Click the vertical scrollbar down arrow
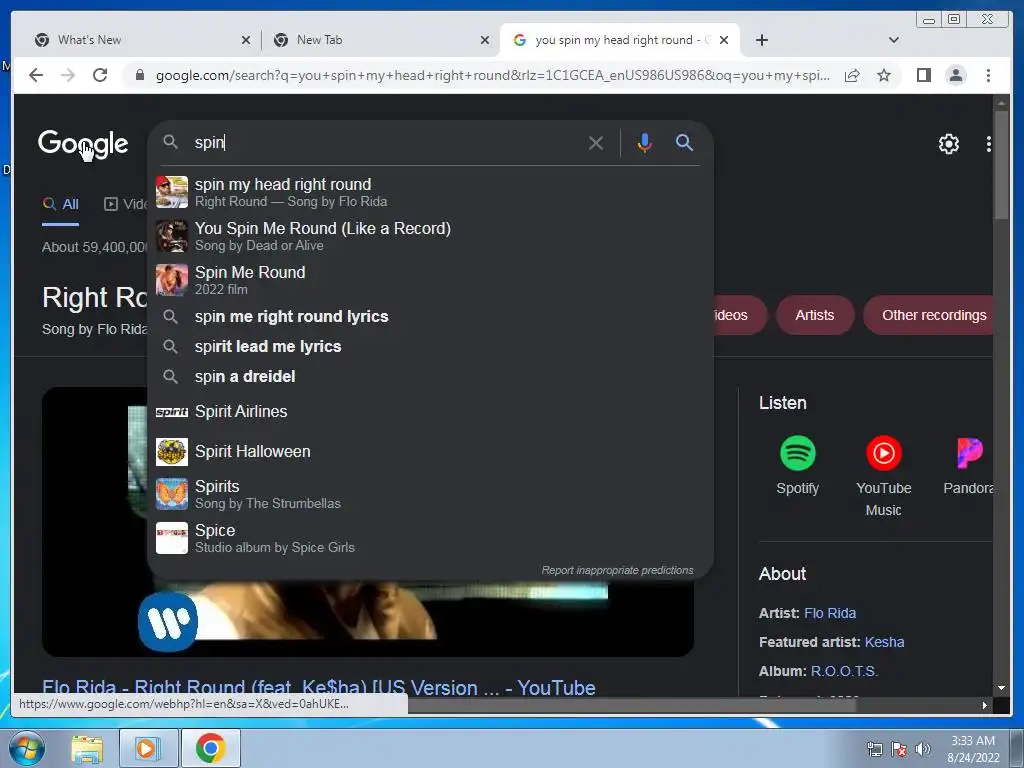1024x768 pixels. click(x=1001, y=688)
